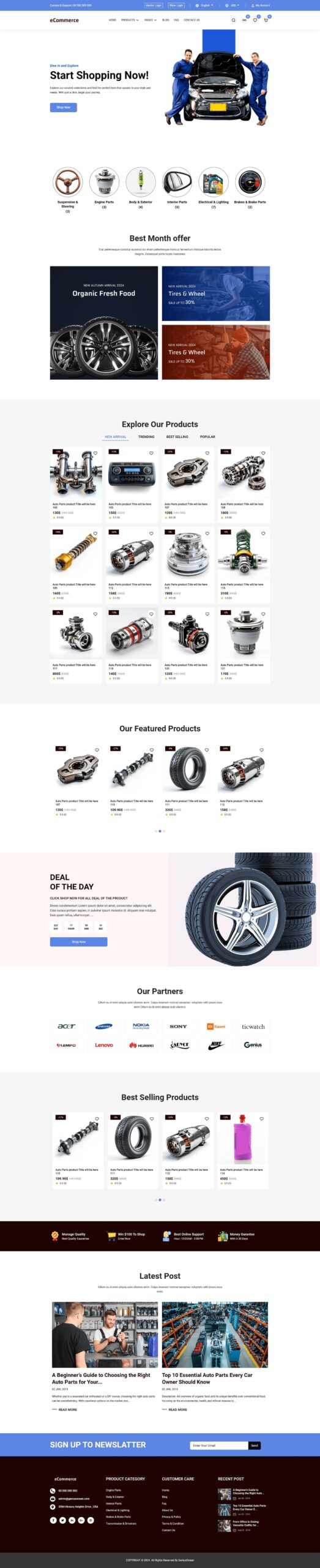
Task: Select the Engine Parts category icon
Action: pos(104,182)
